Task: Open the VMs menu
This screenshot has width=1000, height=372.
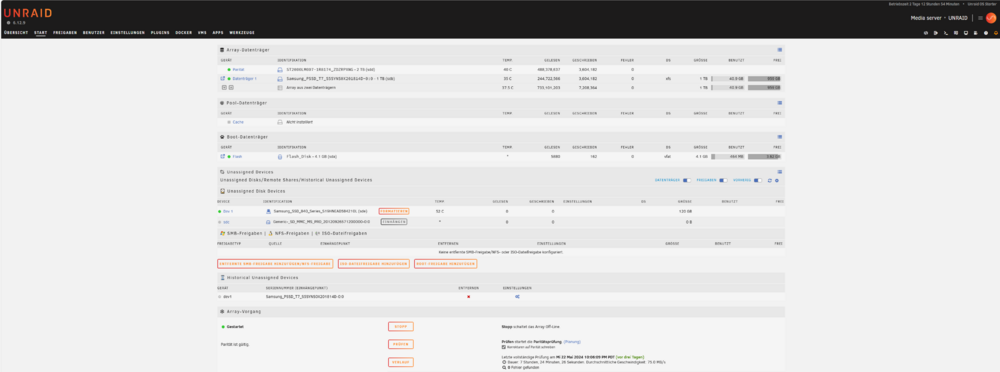Action: click(202, 33)
